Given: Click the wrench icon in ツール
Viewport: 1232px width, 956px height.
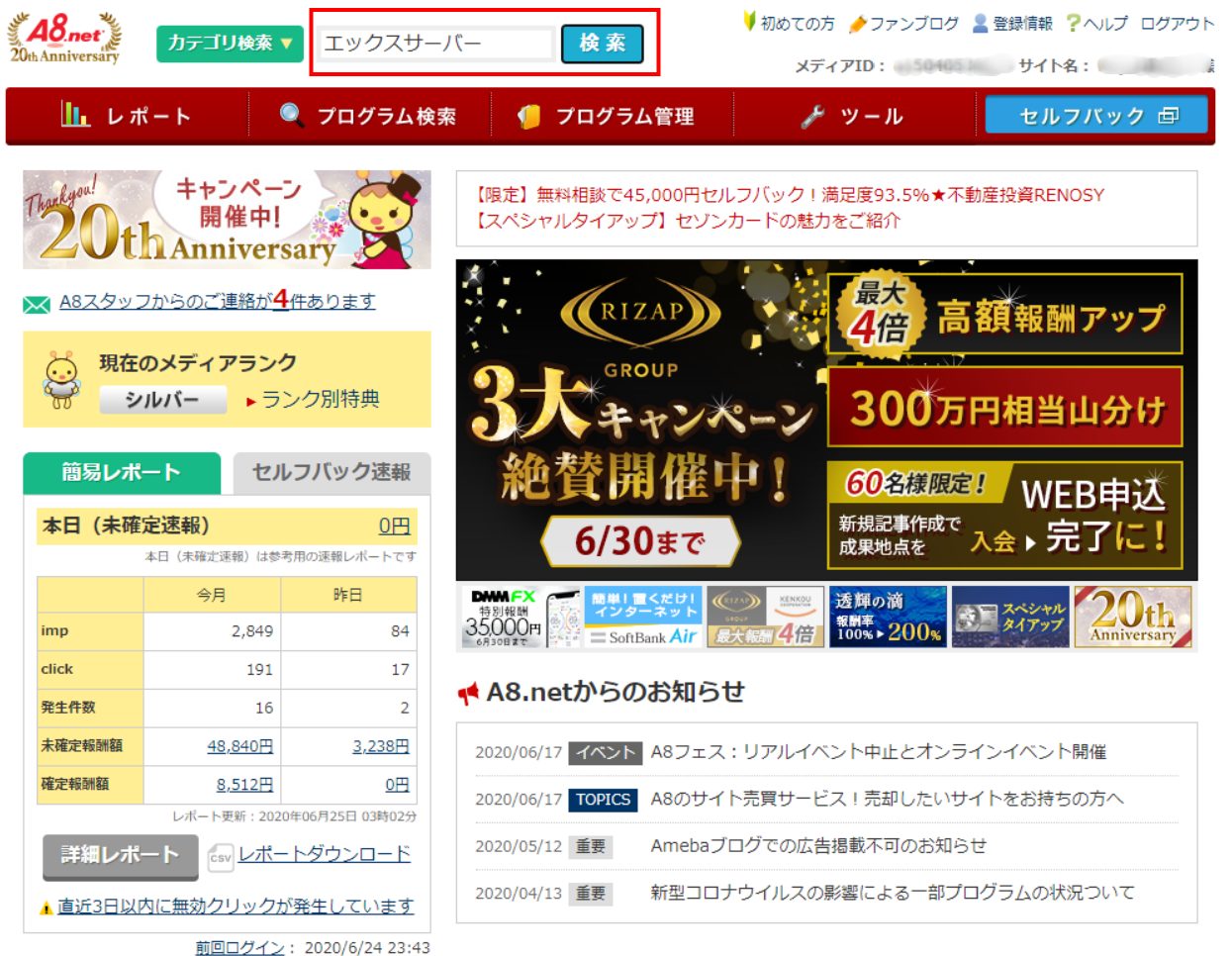Looking at the screenshot, I should (812, 116).
